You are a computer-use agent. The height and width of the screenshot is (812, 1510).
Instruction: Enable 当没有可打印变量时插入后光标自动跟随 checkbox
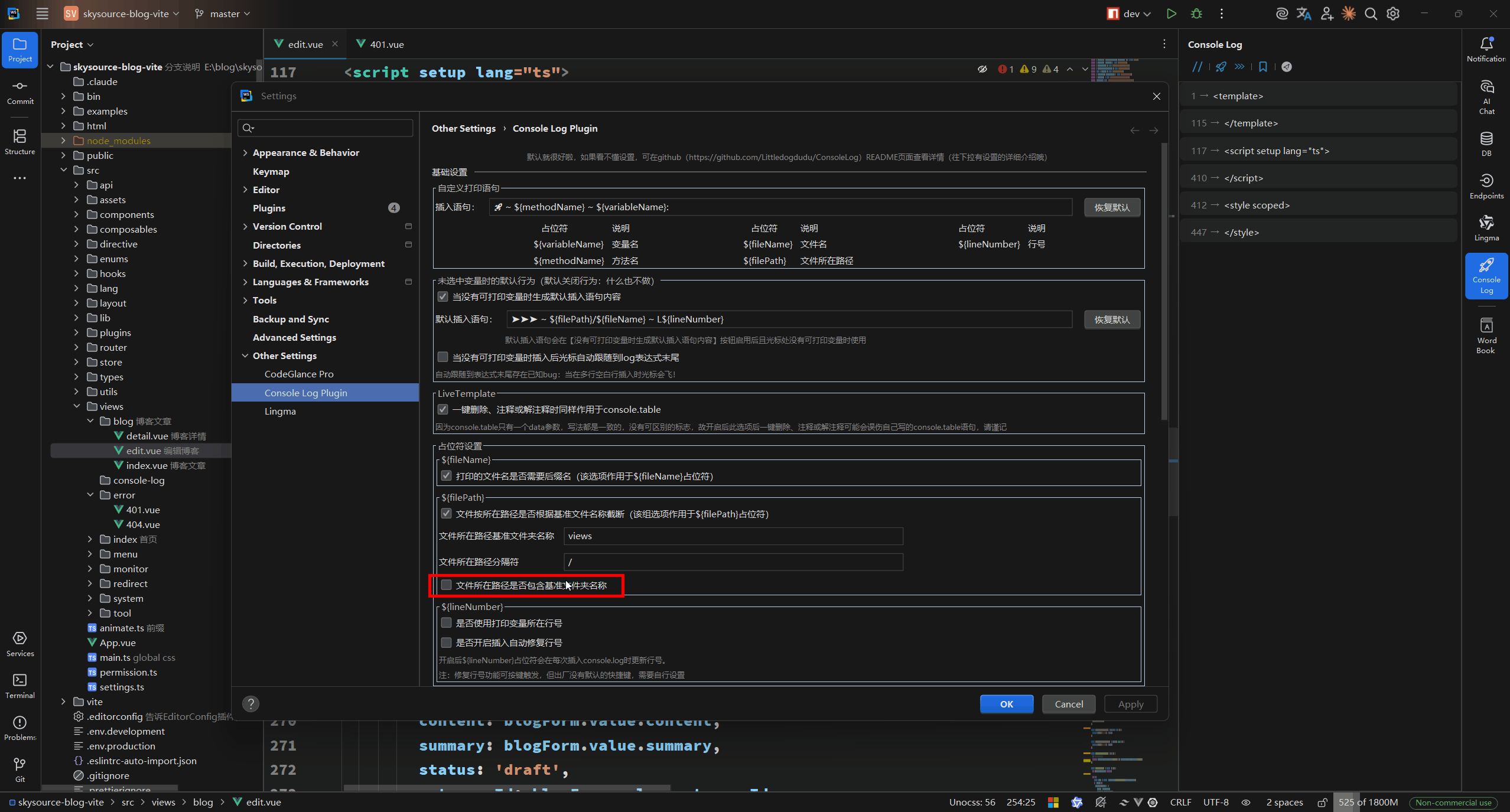coord(442,357)
